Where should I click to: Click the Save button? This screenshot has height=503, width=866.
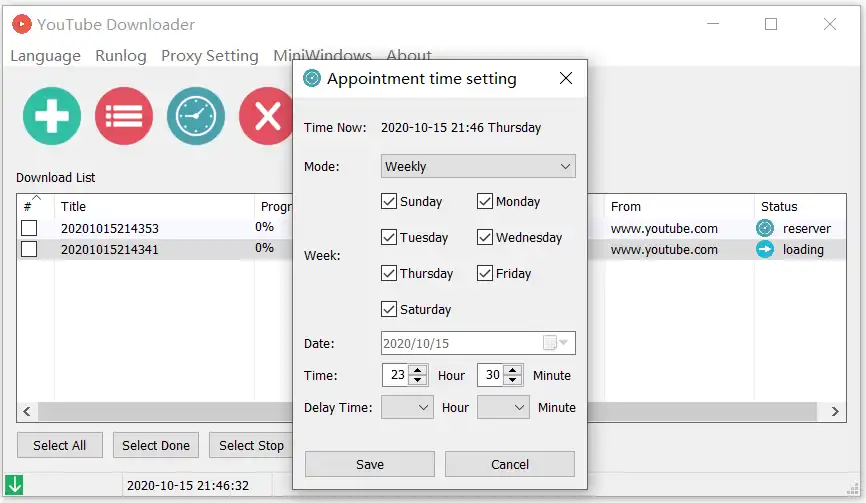coord(370,464)
